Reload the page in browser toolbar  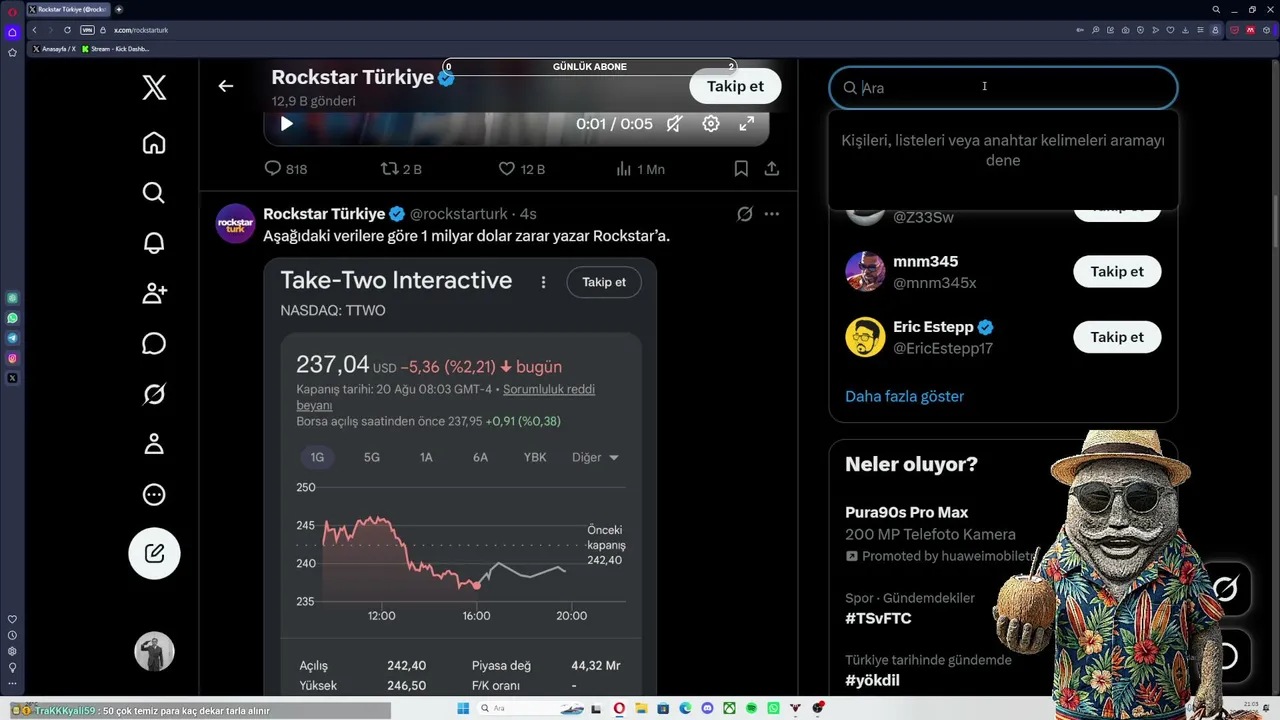coord(67,30)
